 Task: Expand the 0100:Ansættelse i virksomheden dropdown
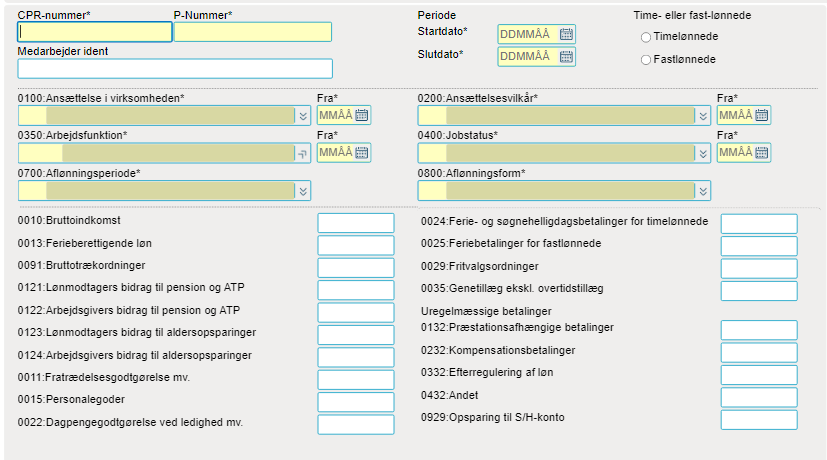coord(303,116)
